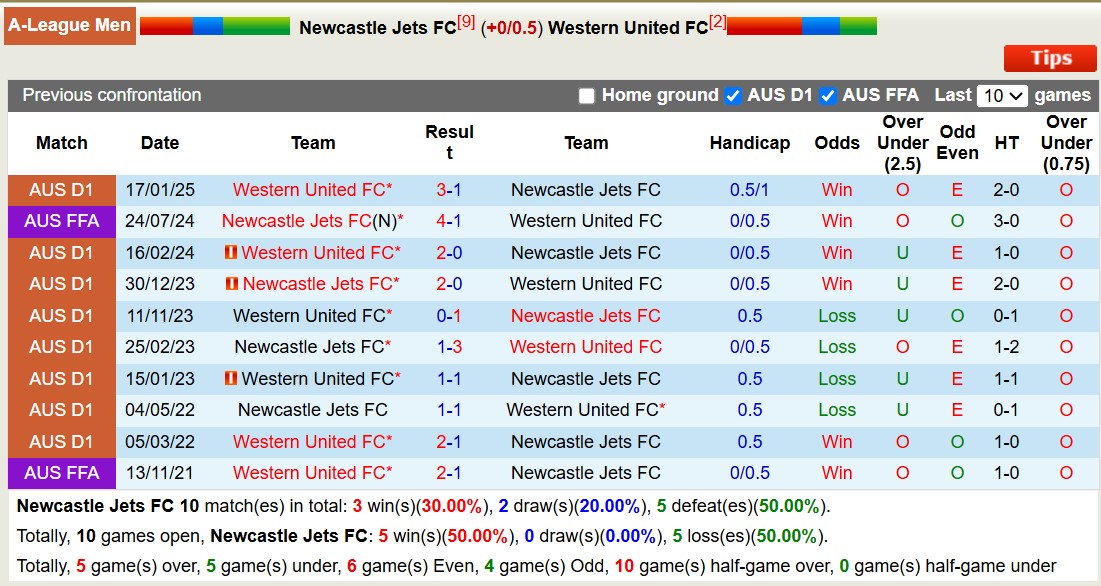Click the AUS FFA badge on the 13/11/21 row
This screenshot has height=586, width=1101.
tap(62, 473)
